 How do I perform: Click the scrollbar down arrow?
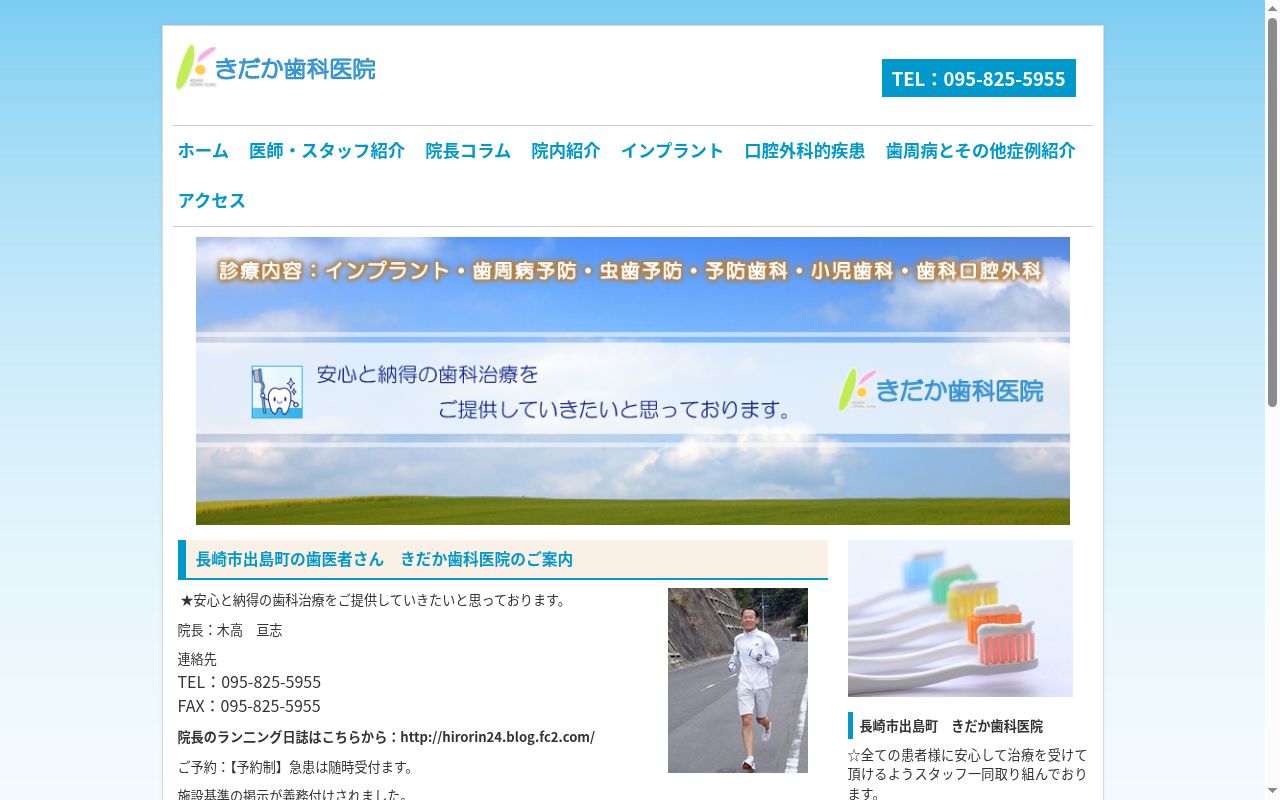pyautogui.click(x=1272, y=792)
